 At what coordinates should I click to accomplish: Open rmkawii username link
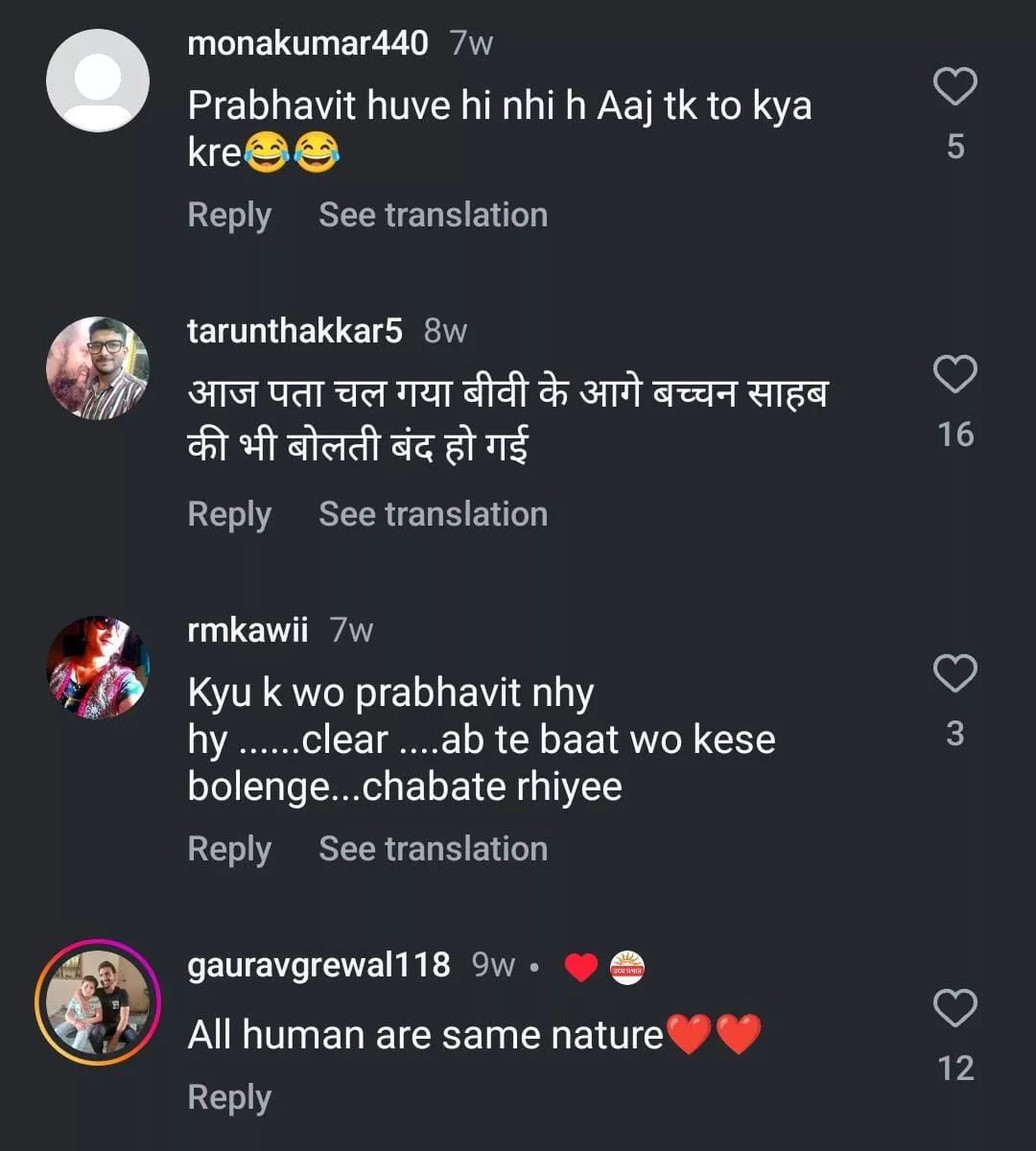coord(247,630)
